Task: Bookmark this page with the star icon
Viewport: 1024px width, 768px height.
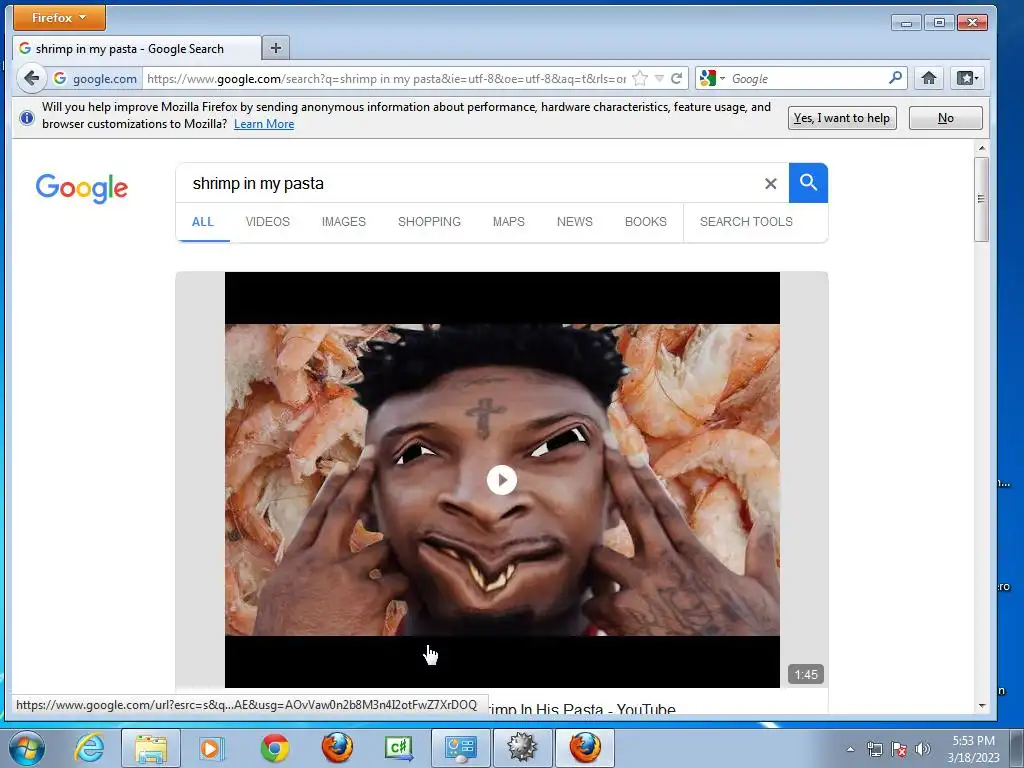Action: (x=640, y=79)
